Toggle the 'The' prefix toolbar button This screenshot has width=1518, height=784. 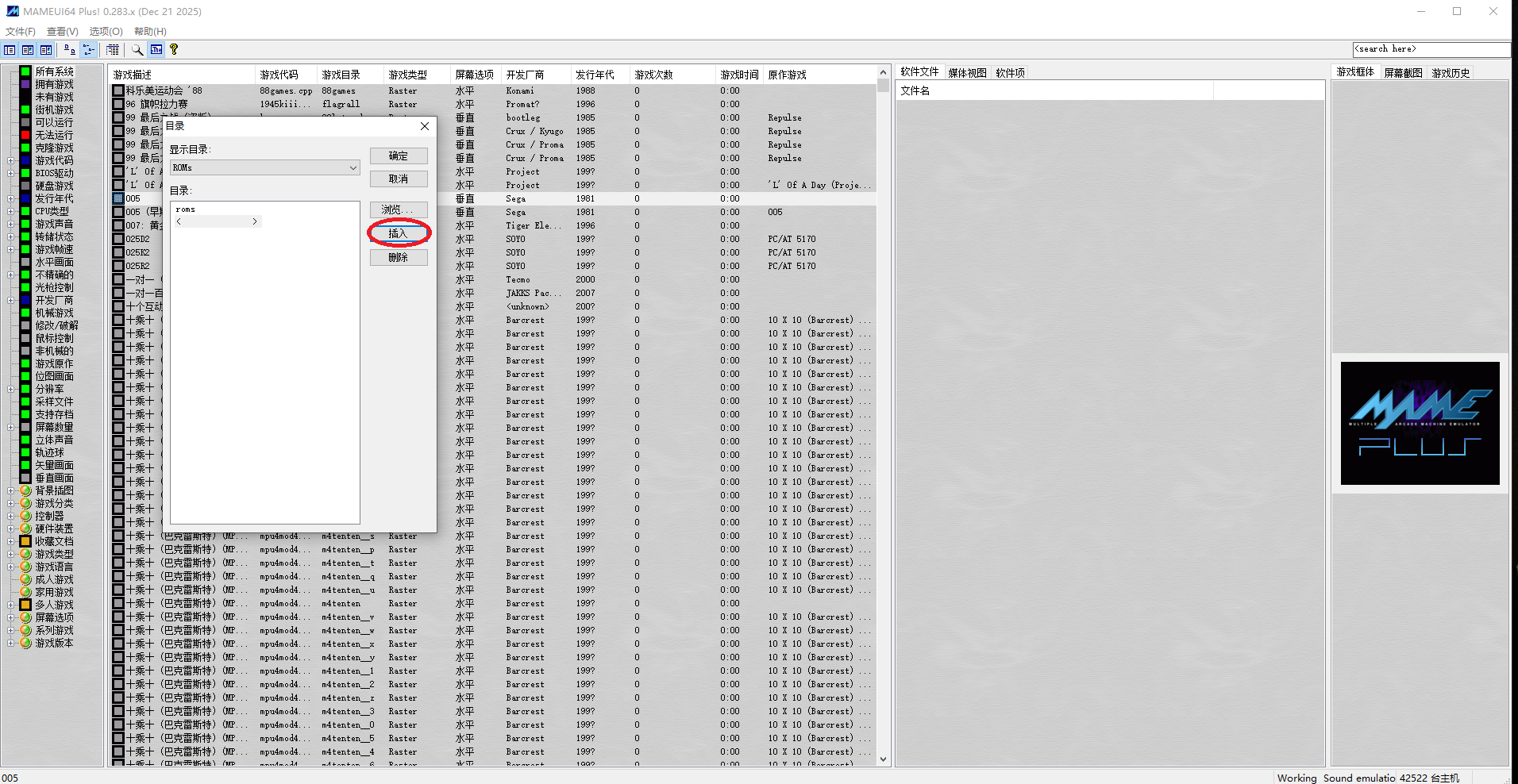pos(156,49)
